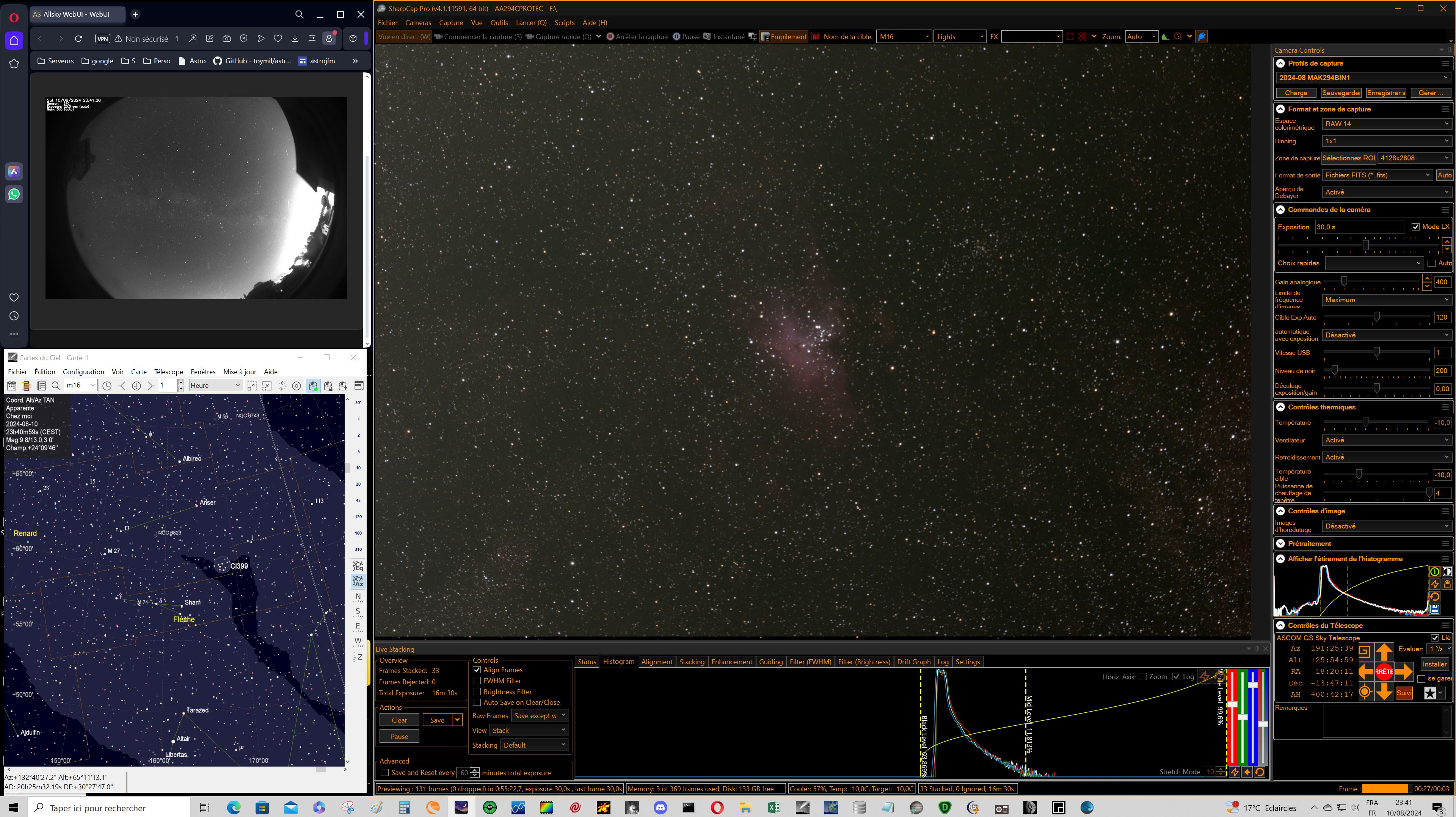Open the Outils menu in SharpCap
This screenshot has width=1456, height=817.
499,23
